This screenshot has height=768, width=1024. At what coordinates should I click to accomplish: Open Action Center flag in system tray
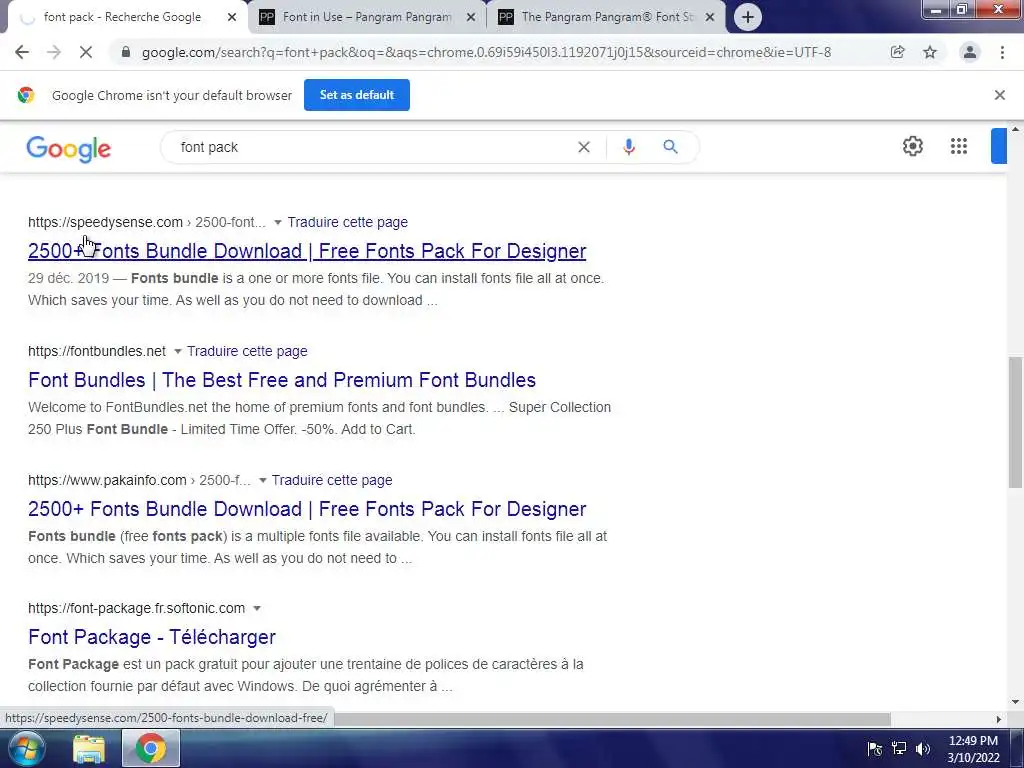coord(875,749)
